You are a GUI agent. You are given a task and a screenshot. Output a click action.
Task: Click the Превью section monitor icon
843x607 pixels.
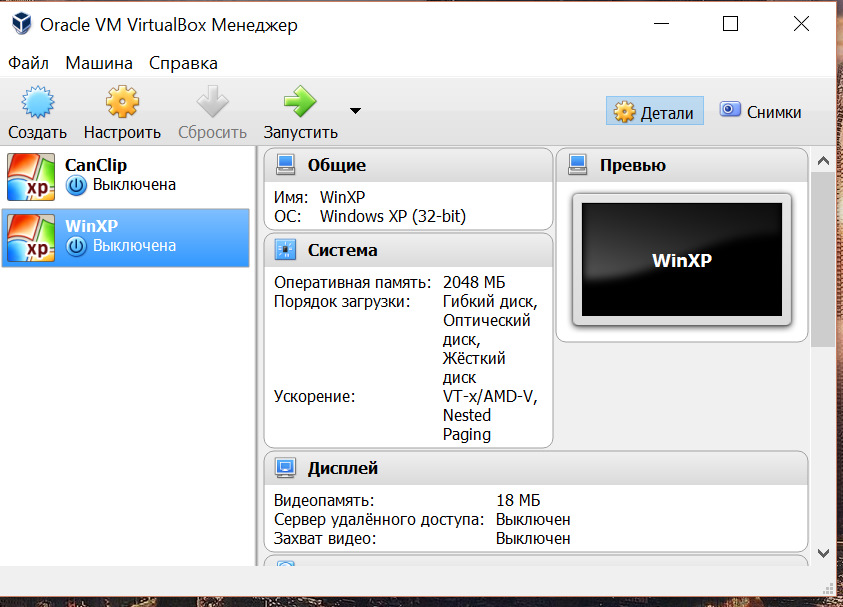[577, 165]
